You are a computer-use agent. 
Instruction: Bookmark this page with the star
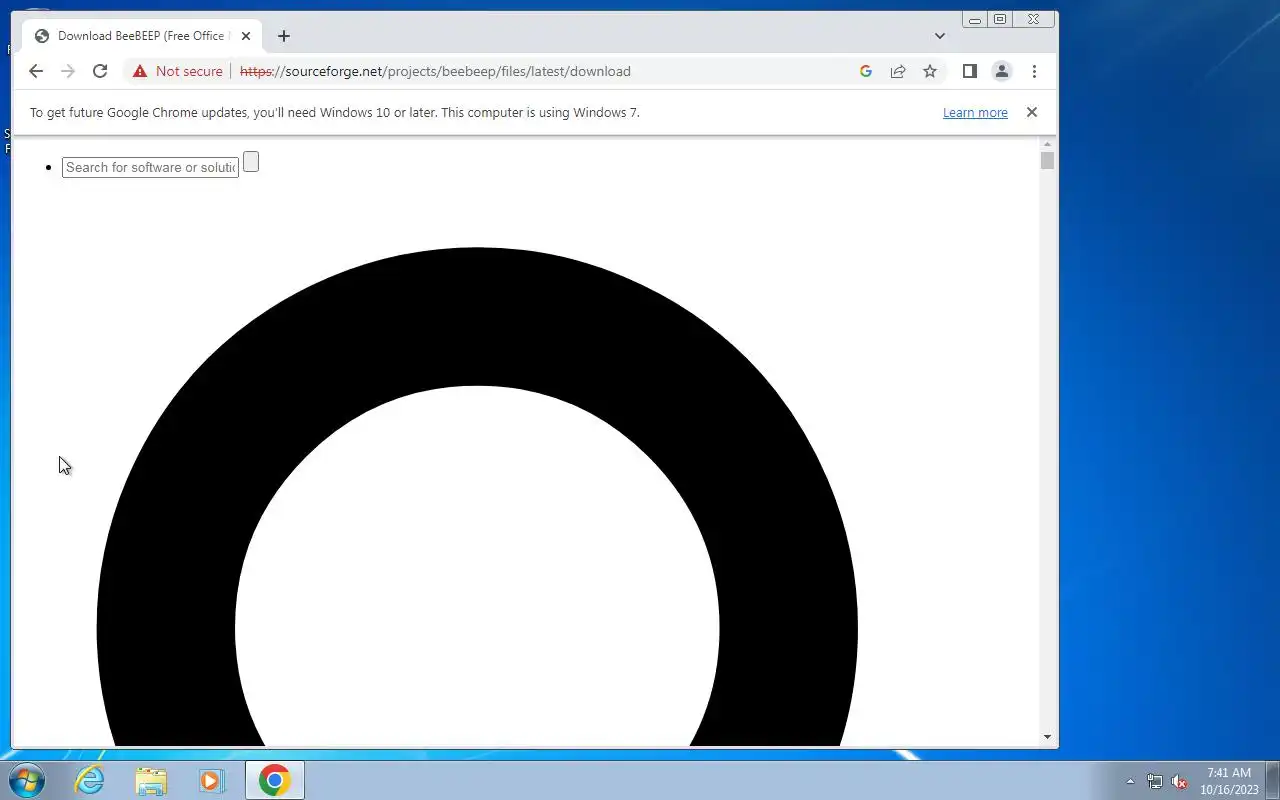click(930, 71)
